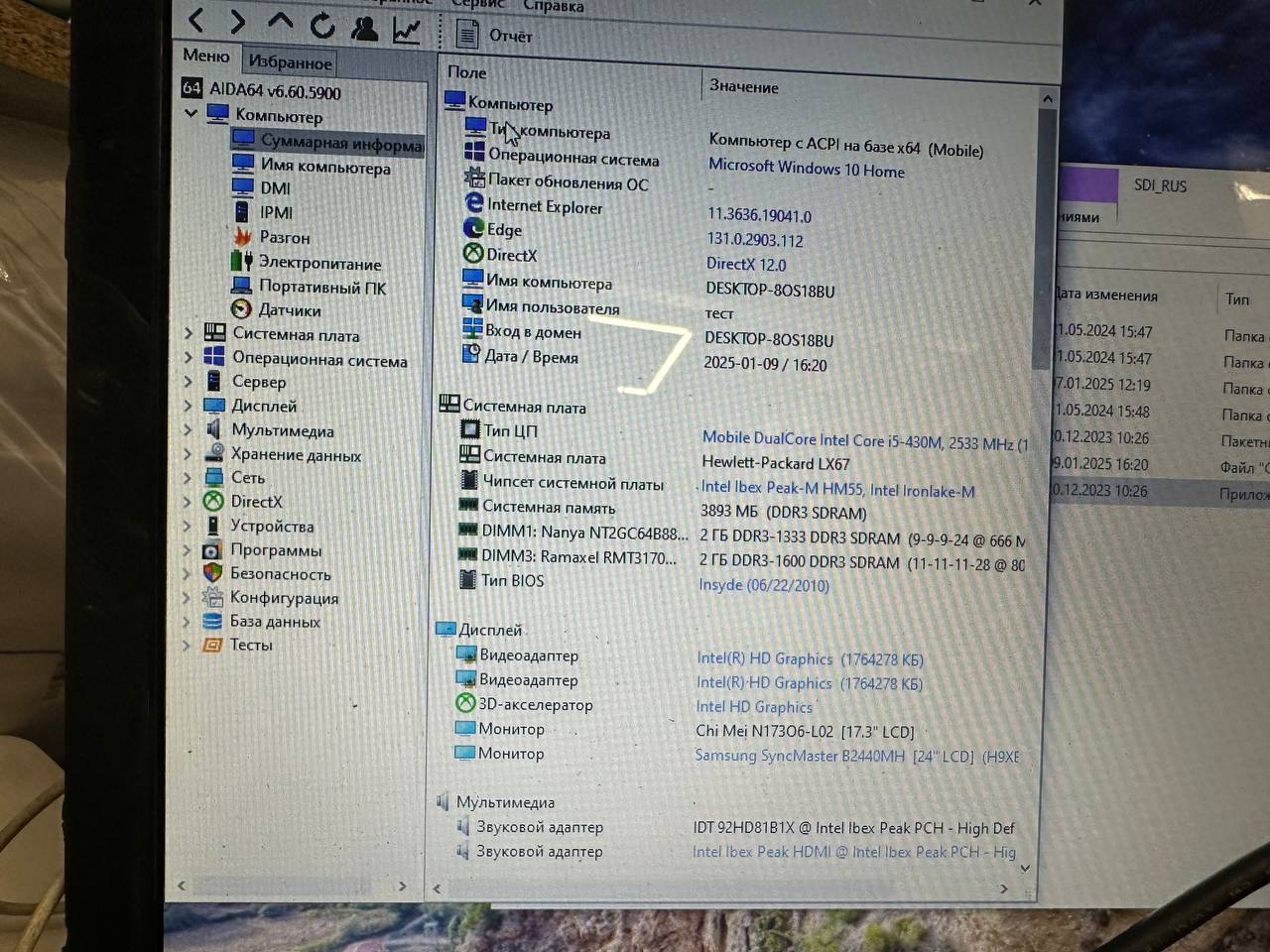Viewport: 1270px width, 952px height.
Task: Expand the Сервер tree node
Action: tap(189, 381)
